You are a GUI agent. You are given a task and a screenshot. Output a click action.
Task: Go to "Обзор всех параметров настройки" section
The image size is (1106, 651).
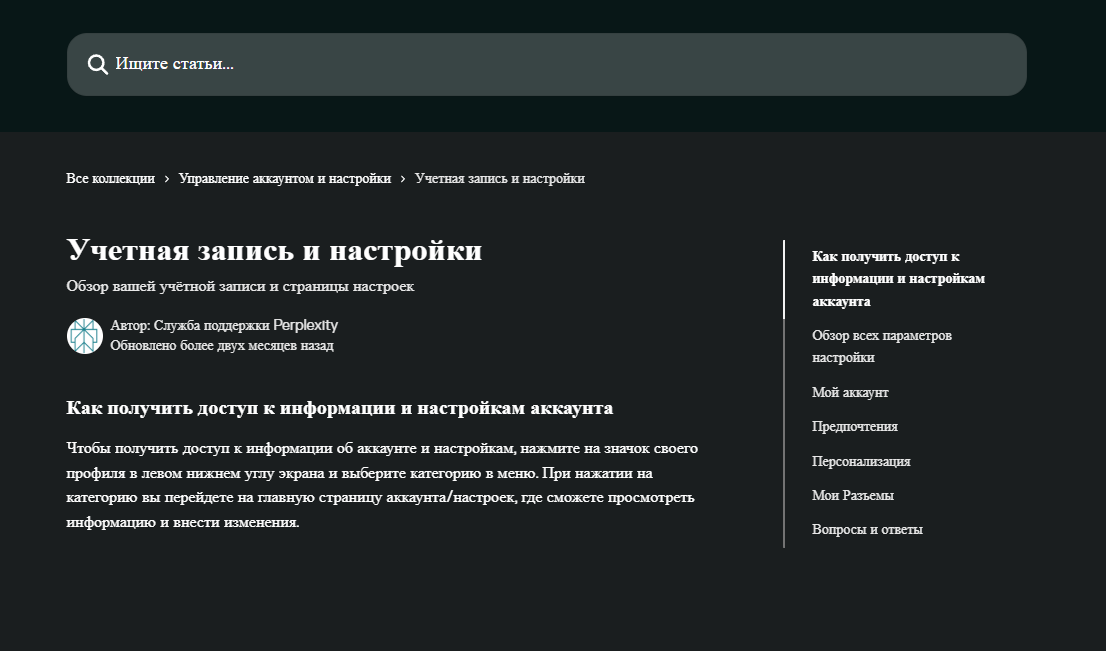(882, 346)
